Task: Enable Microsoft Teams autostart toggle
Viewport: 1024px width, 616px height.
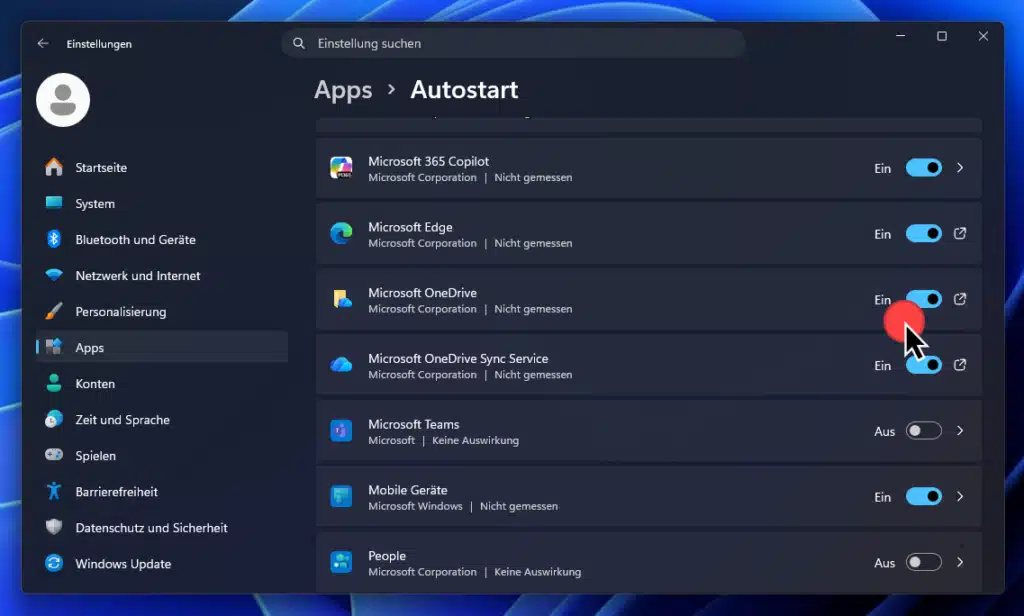Action: point(923,430)
